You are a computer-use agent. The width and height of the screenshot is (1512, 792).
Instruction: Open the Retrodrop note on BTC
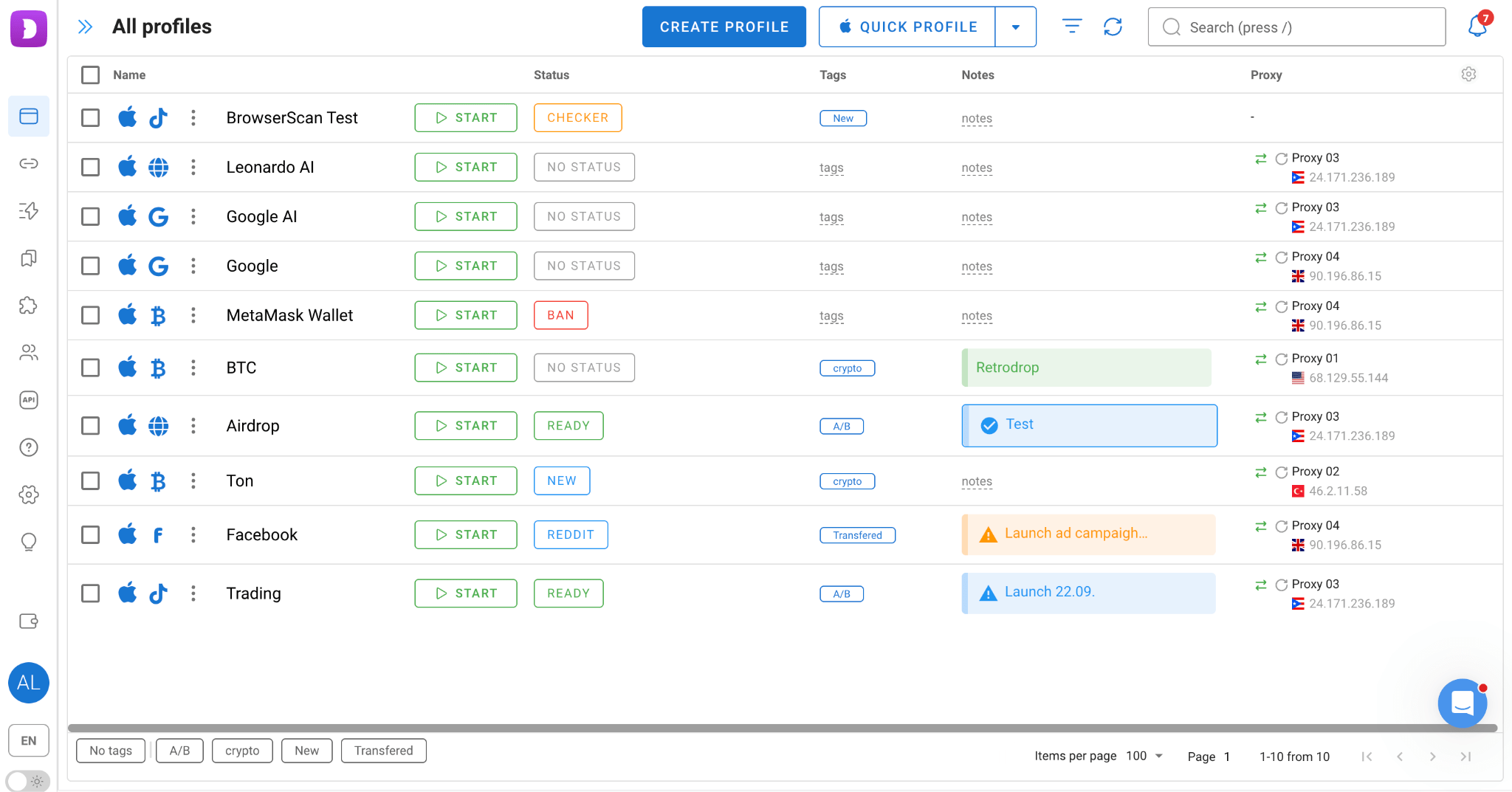(1086, 368)
